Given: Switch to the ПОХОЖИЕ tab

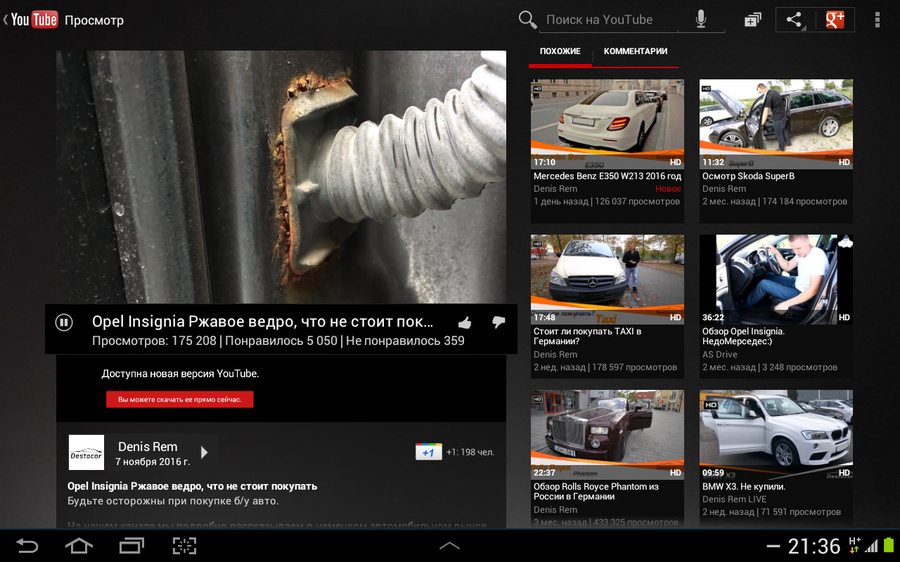Looking at the screenshot, I should point(560,52).
